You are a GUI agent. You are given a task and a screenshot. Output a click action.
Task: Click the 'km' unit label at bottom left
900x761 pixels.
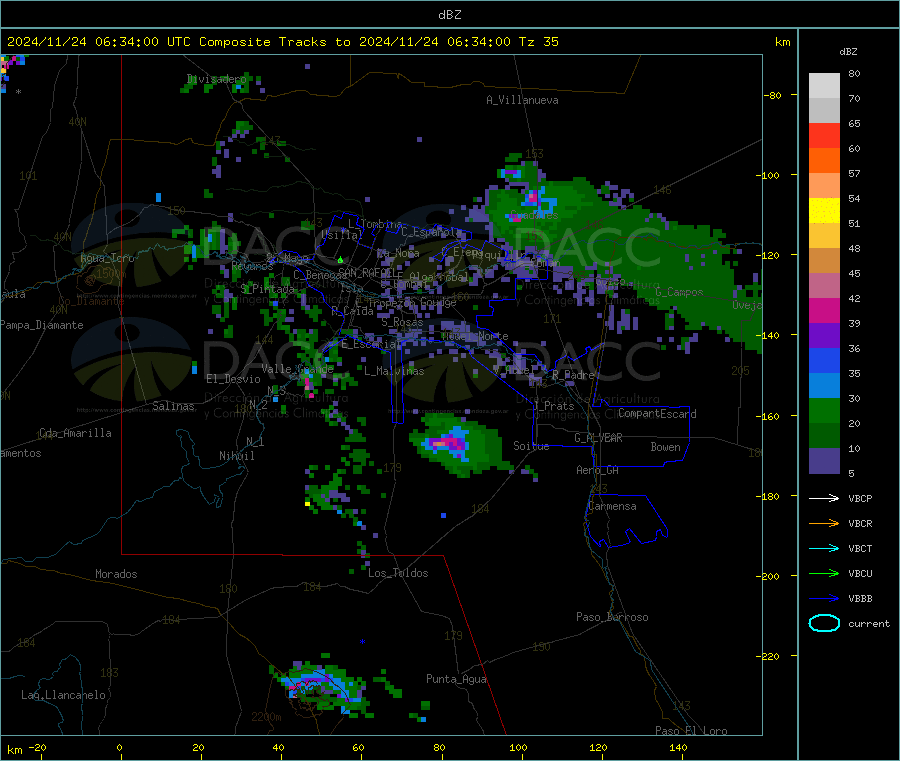(x=15, y=750)
